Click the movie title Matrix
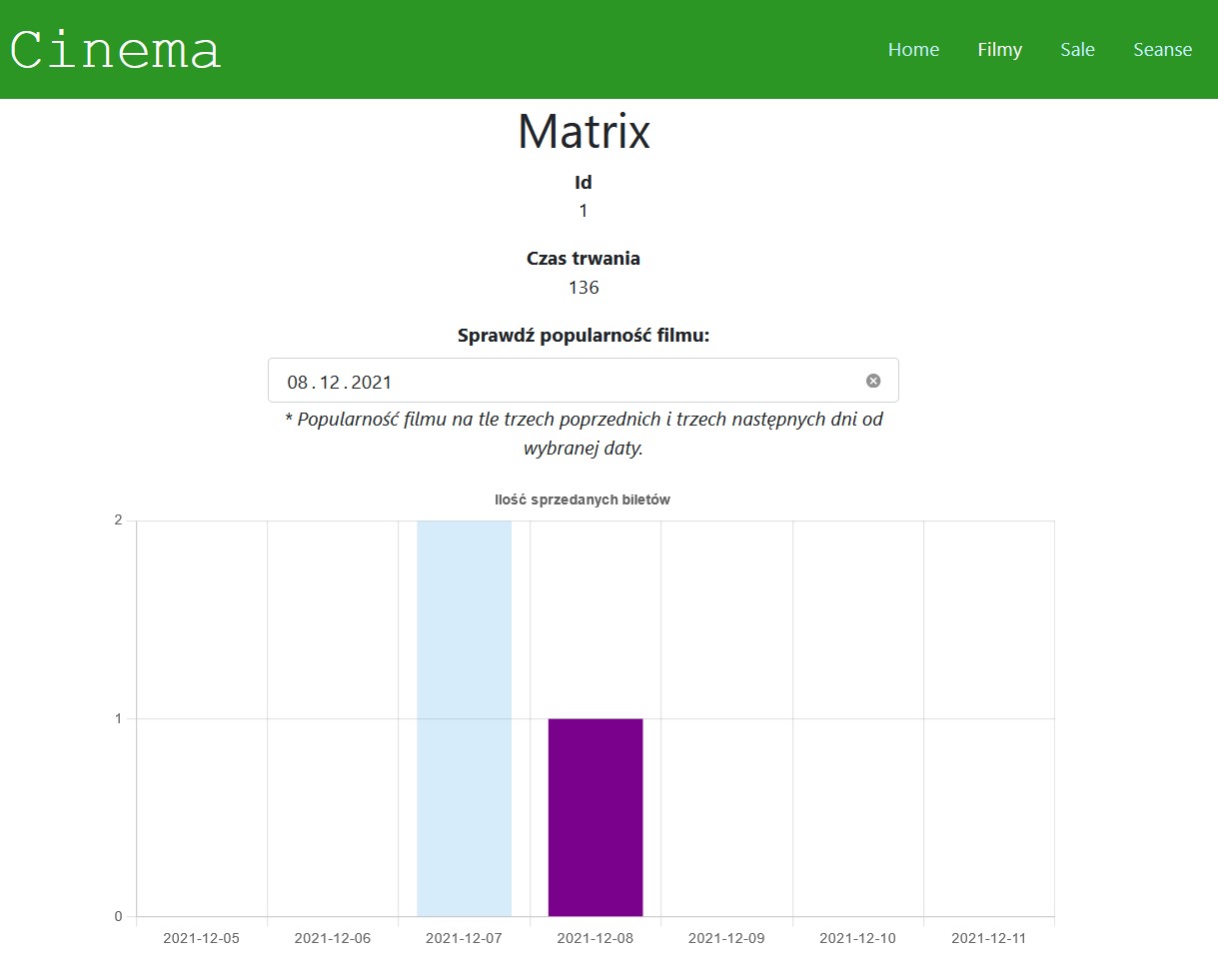Screen dimensions: 1218x980 583,130
